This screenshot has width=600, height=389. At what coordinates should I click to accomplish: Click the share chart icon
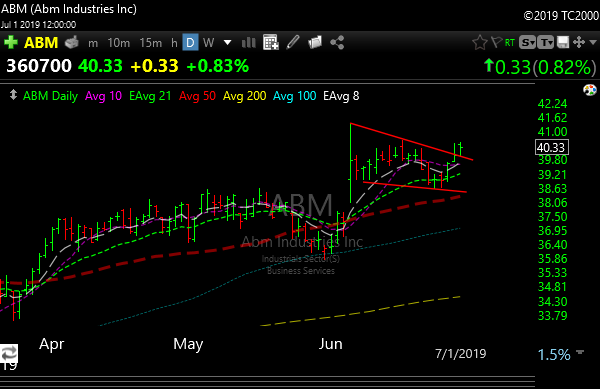point(337,42)
